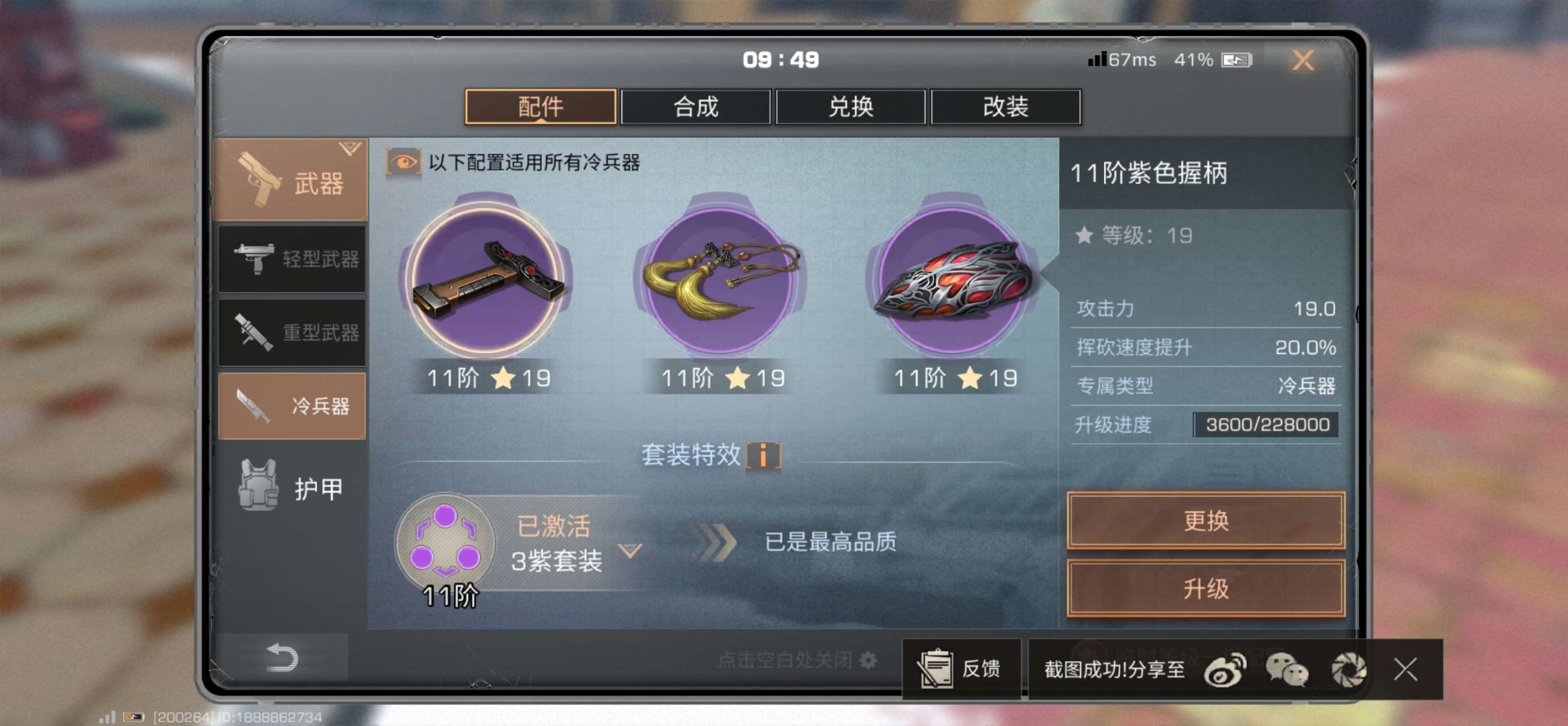Click the 更换 button
Screen dimensions: 1568x726
point(1205,521)
